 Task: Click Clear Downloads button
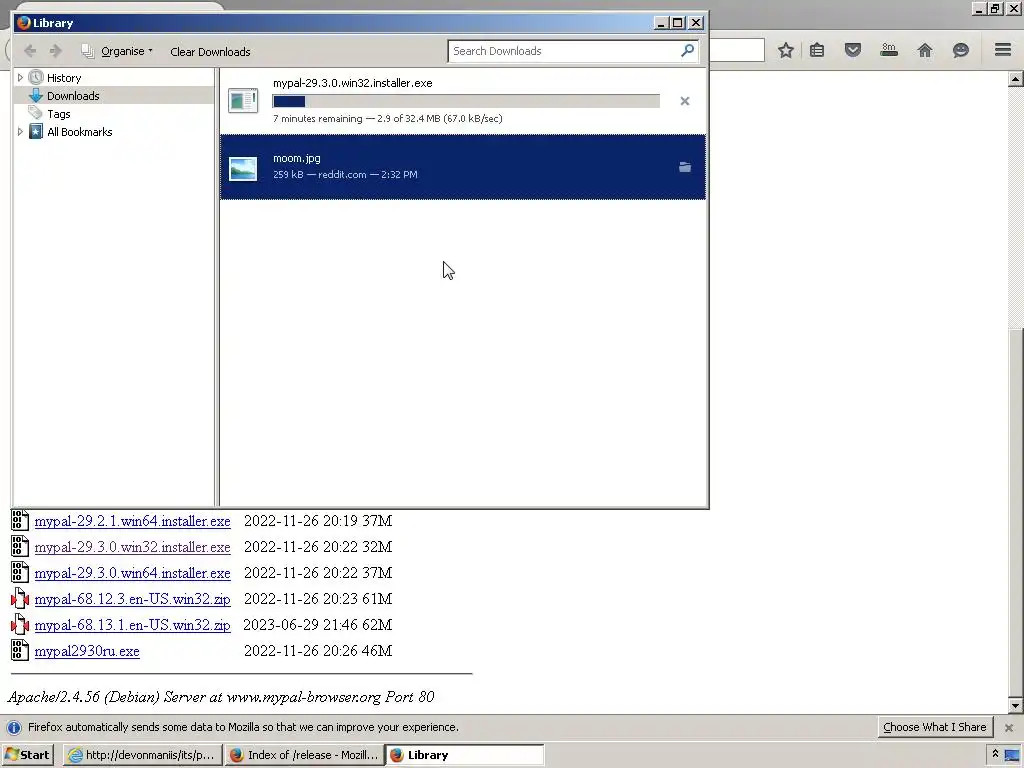point(210,52)
